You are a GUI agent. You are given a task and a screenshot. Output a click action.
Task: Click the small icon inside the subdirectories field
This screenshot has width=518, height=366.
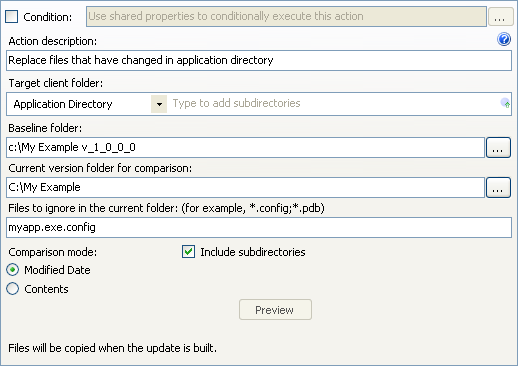[505, 103]
